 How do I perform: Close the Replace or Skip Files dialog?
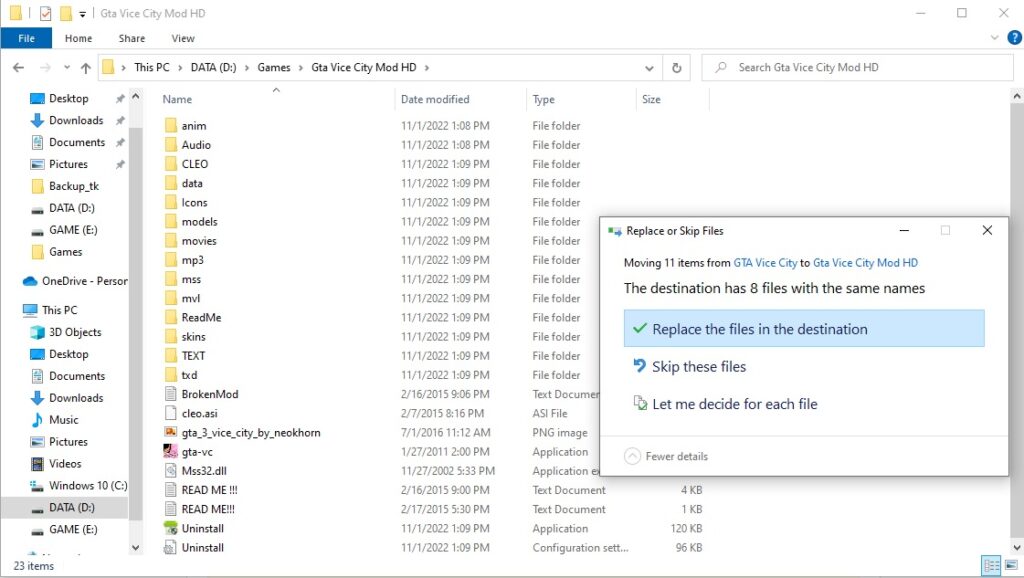pyautogui.click(x=987, y=230)
